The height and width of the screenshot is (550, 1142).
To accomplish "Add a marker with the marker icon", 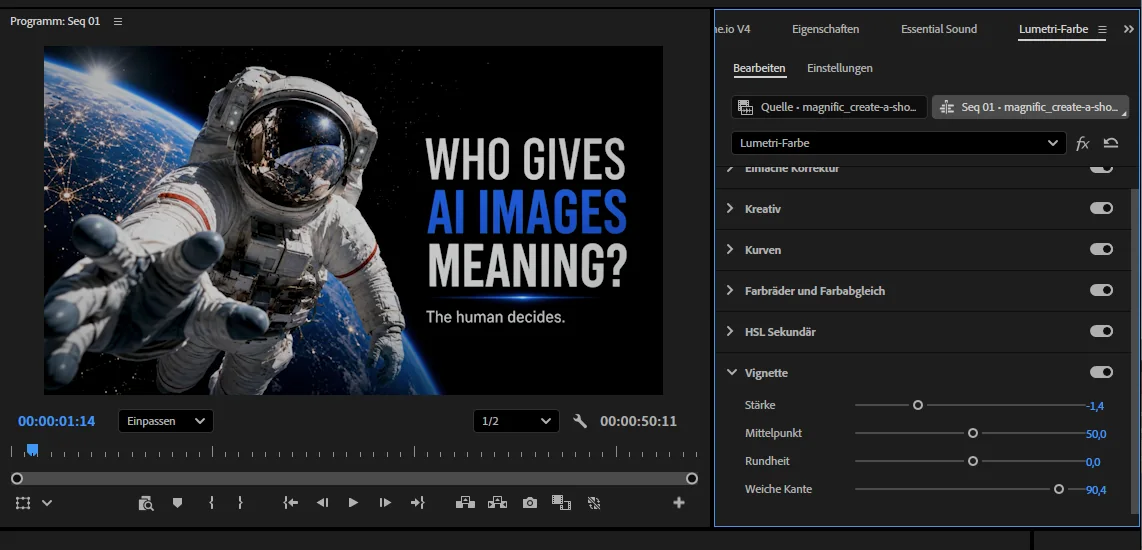I will click(177, 503).
